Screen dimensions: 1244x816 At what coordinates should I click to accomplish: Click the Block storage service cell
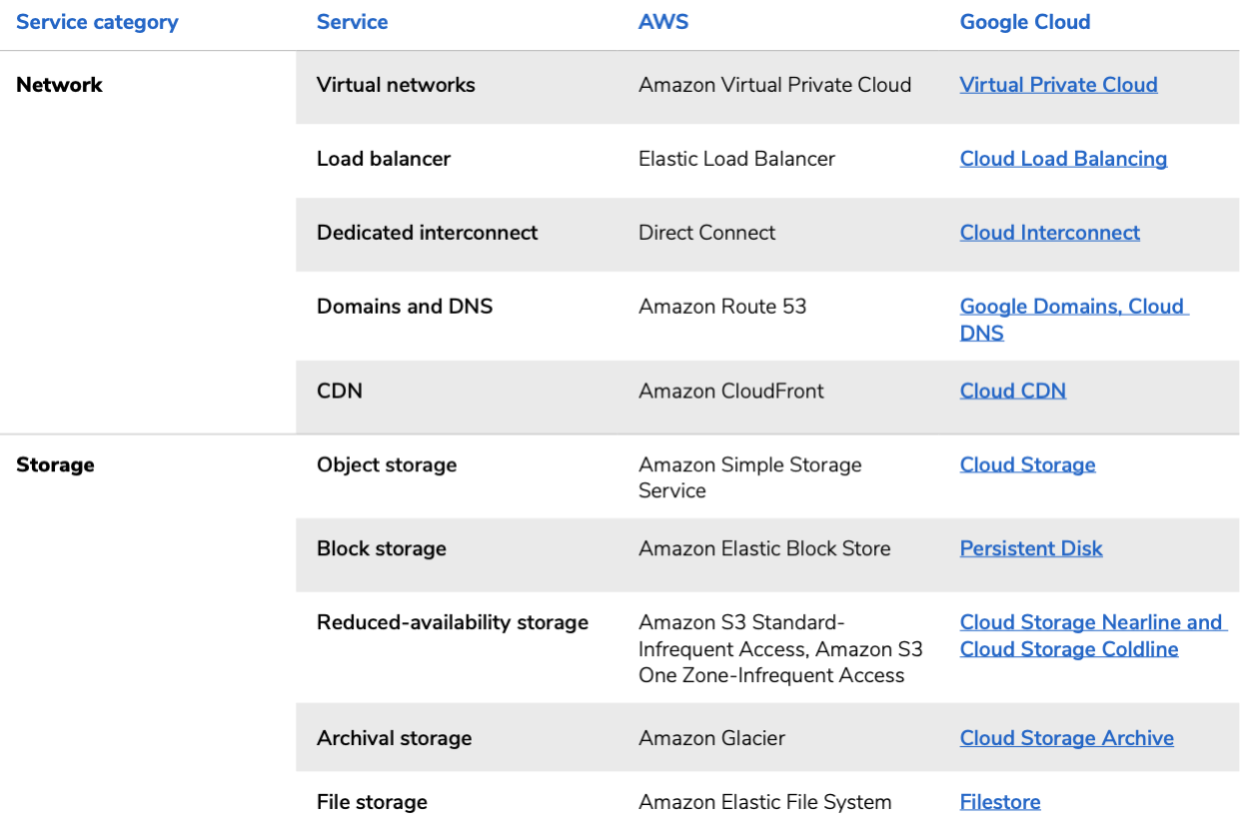point(382,549)
